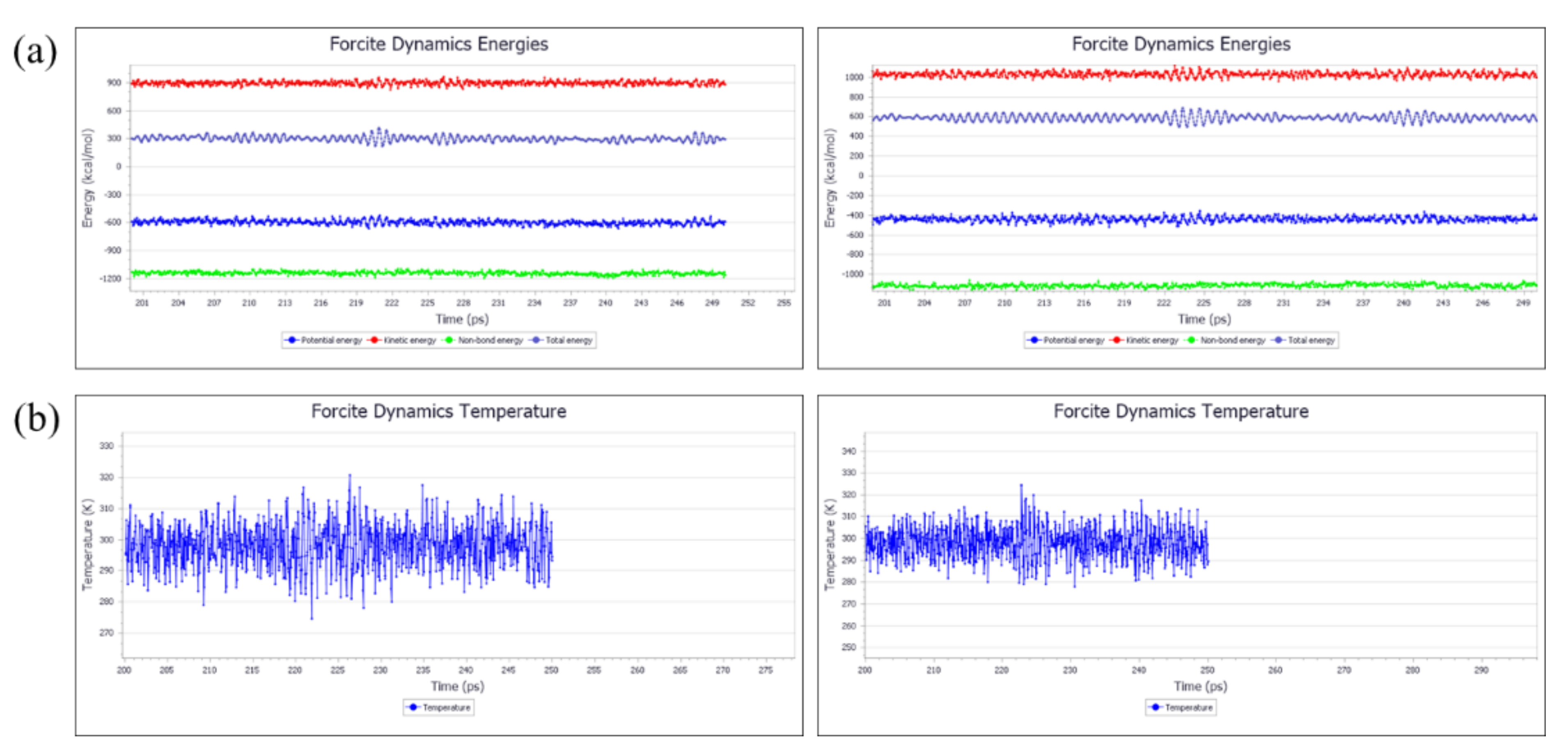The image size is (1568, 754).
Task: Click the Energy (kcal/mol) axis label in the left chart
Action: click(88, 178)
